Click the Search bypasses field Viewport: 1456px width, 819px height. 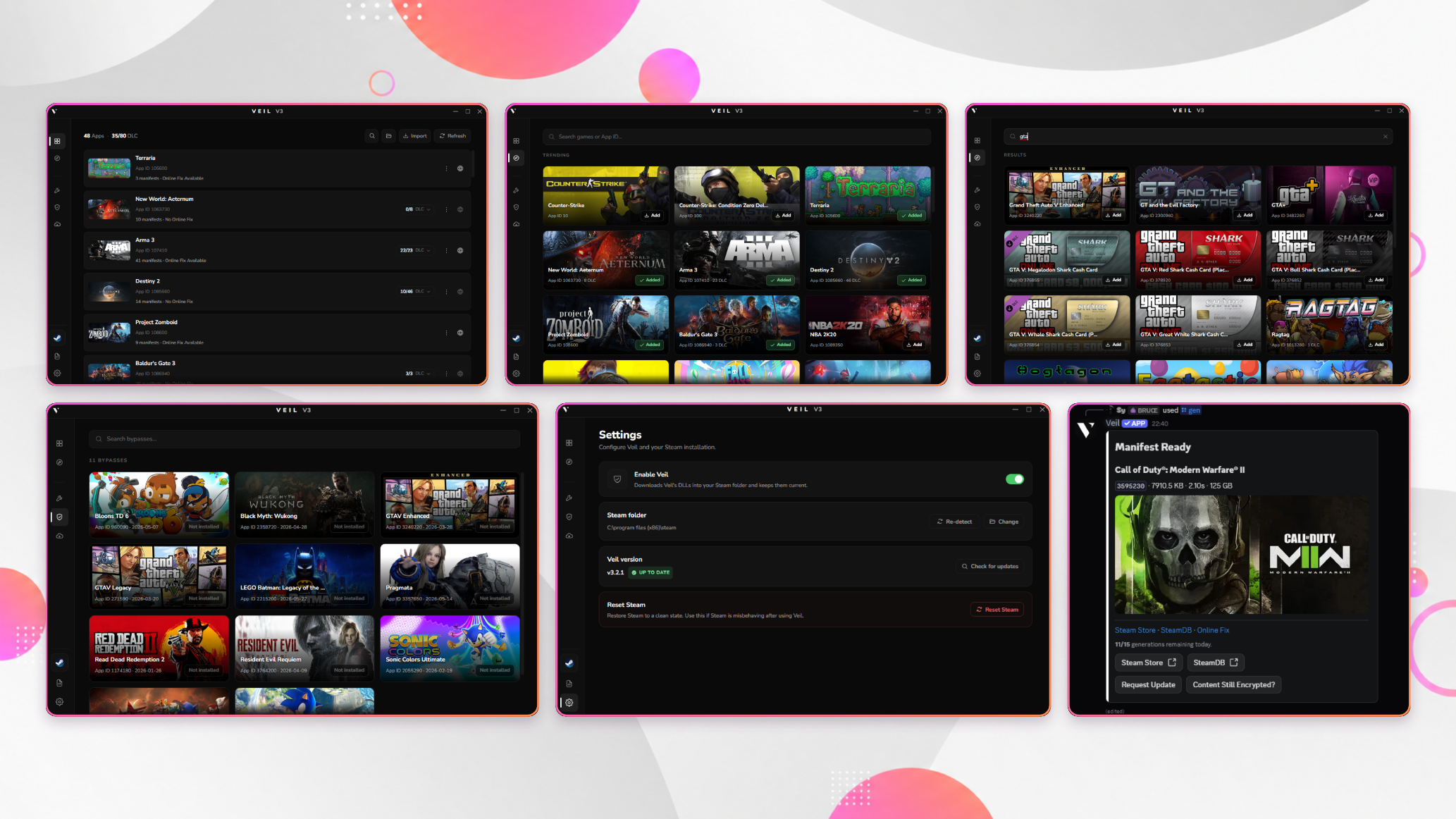pos(304,439)
